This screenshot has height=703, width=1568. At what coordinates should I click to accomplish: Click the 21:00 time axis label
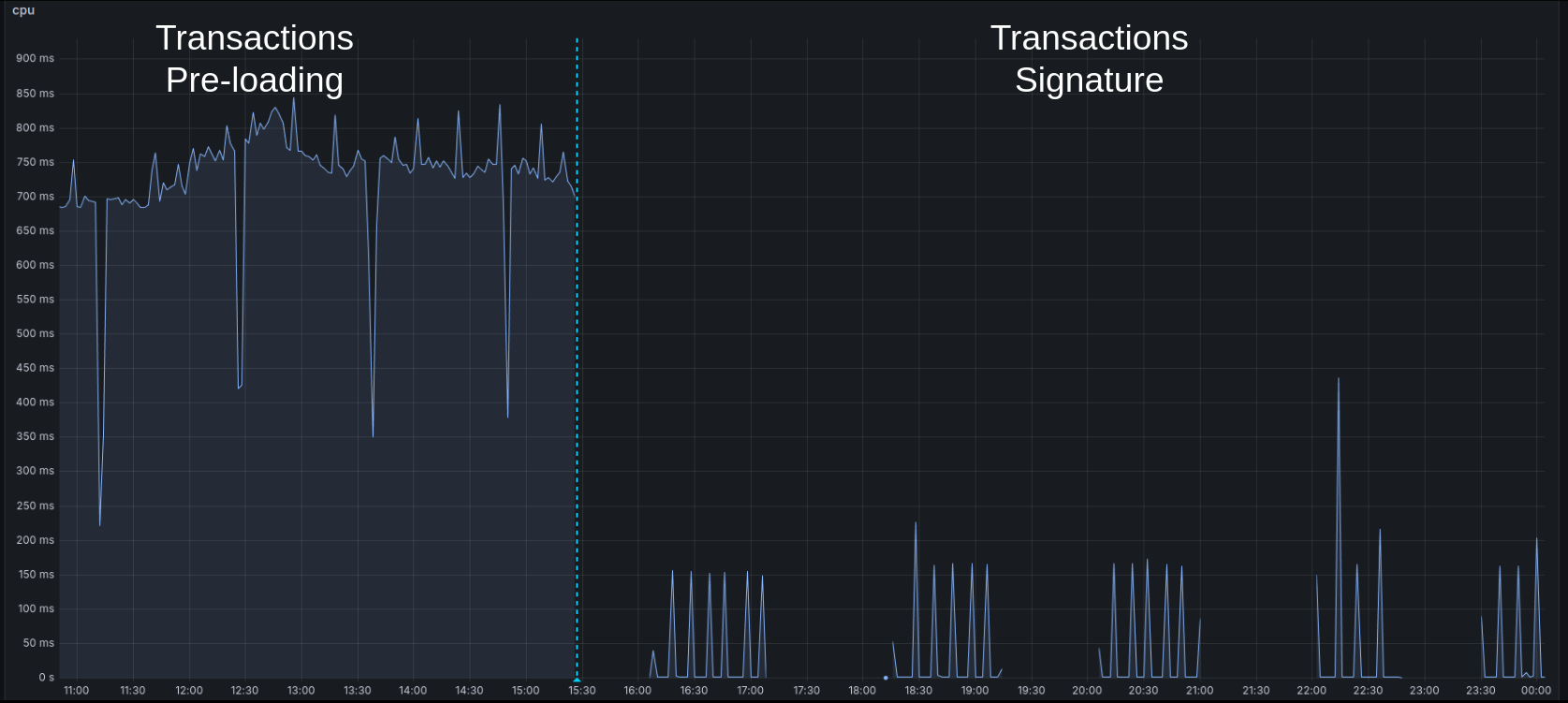point(1199,691)
